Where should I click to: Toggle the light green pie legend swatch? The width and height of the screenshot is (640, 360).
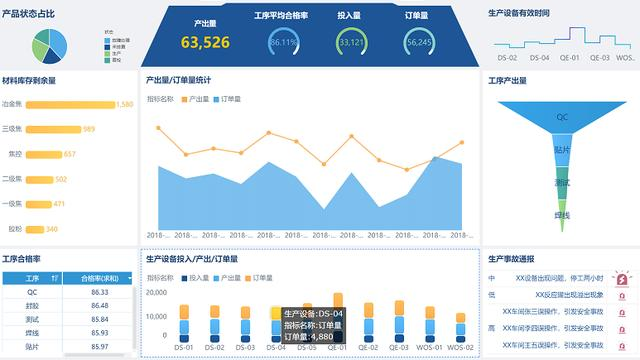[107, 53]
